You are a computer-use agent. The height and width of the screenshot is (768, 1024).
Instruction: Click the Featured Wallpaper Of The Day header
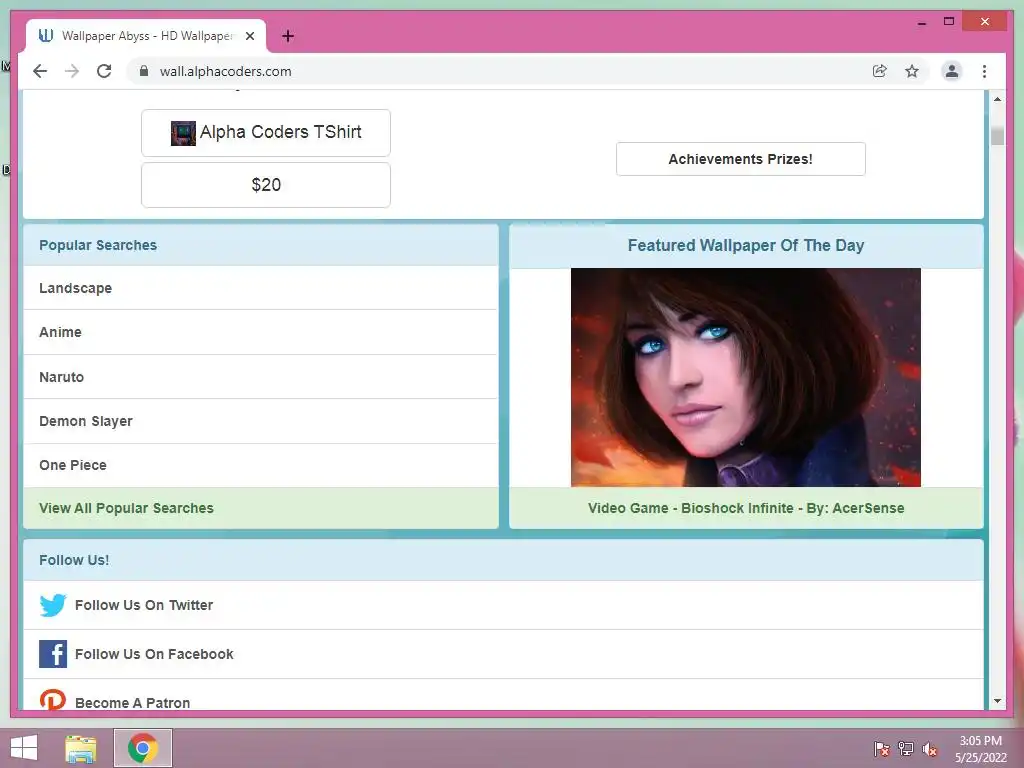click(746, 246)
